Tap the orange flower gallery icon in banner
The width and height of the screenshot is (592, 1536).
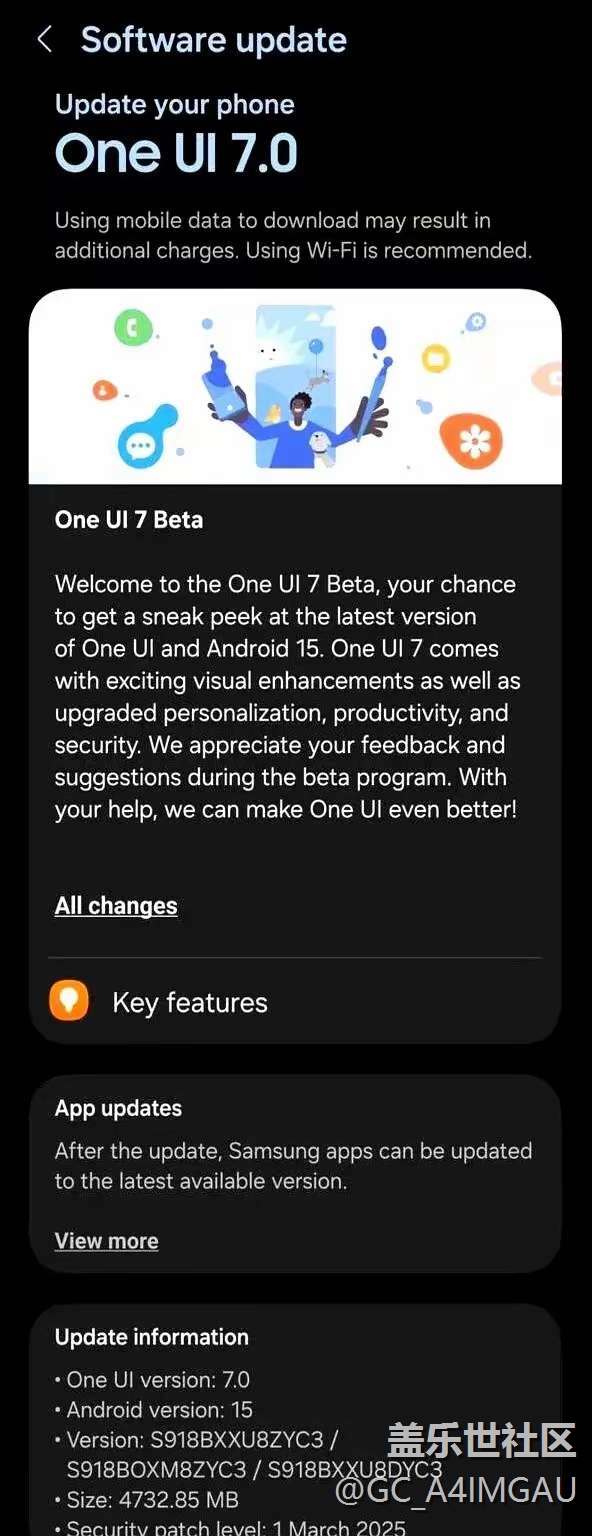pyautogui.click(x=470, y=440)
